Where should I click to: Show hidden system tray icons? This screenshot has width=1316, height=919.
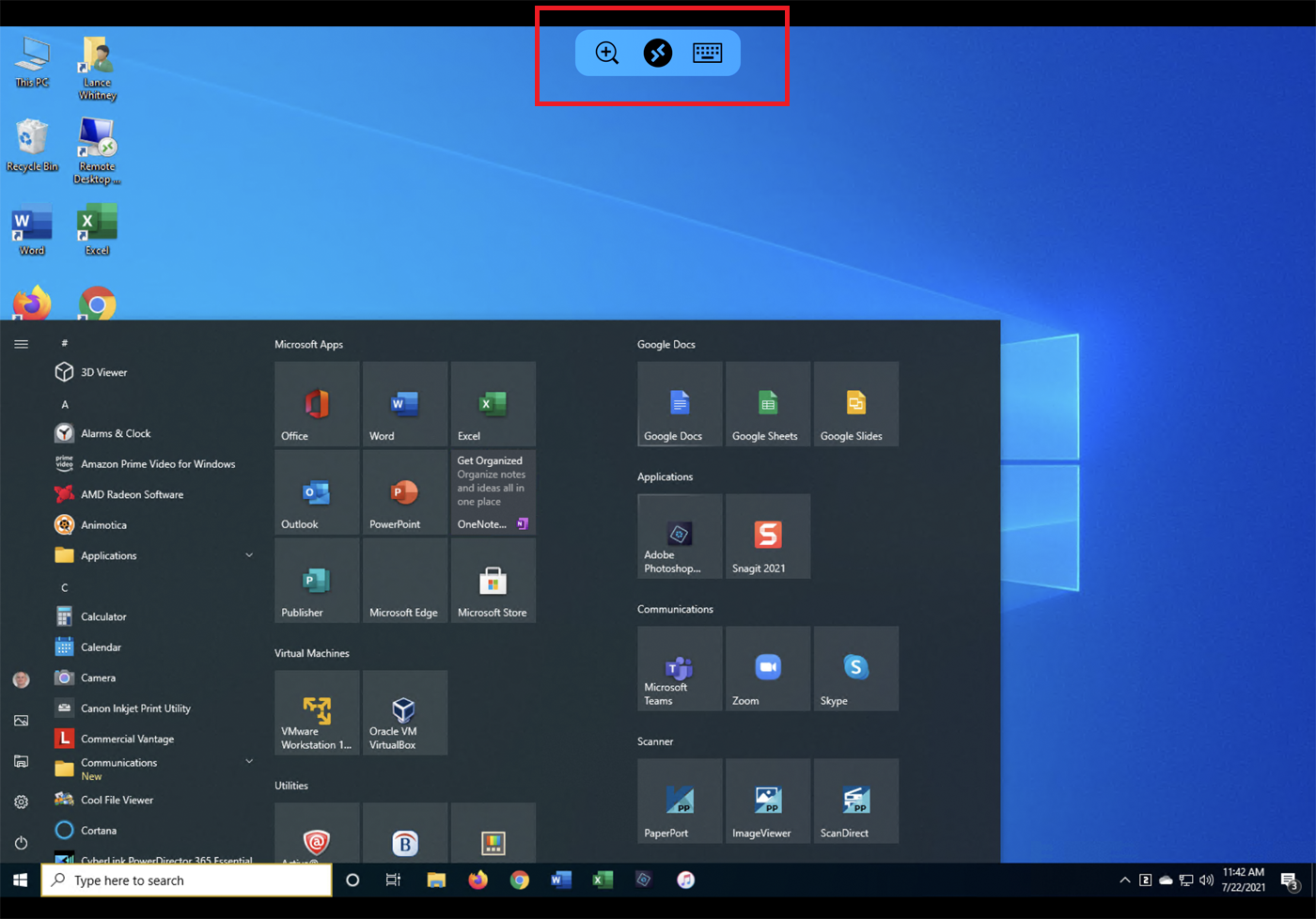[x=1124, y=880]
